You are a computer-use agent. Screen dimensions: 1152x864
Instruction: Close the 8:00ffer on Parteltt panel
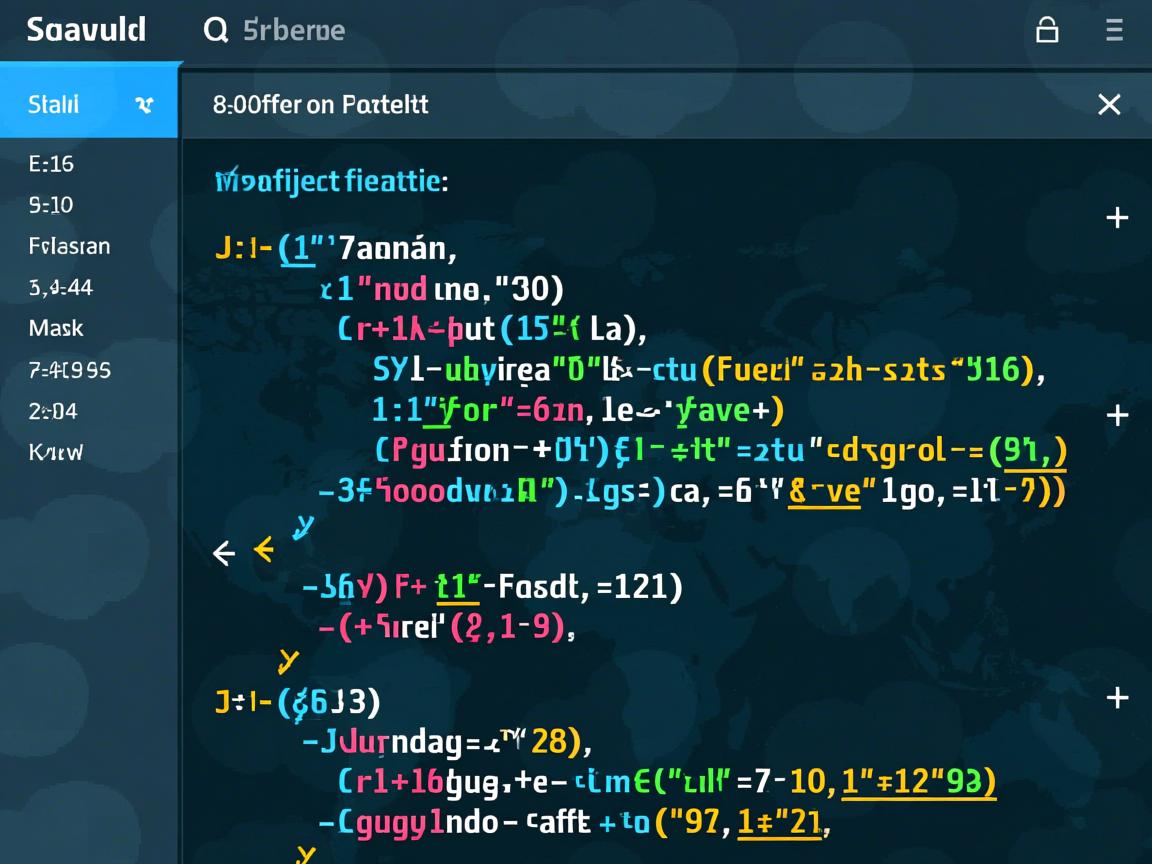pyautogui.click(x=1109, y=104)
